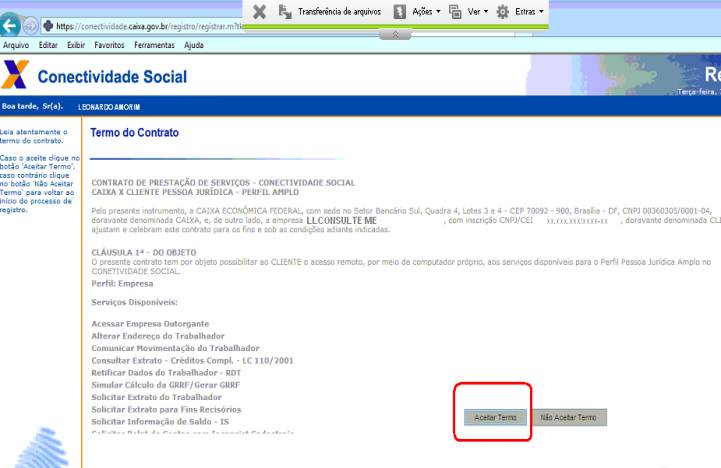Image resolution: width=721 pixels, height=468 pixels.
Task: Click the browser address bar URL
Action: click(x=149, y=26)
